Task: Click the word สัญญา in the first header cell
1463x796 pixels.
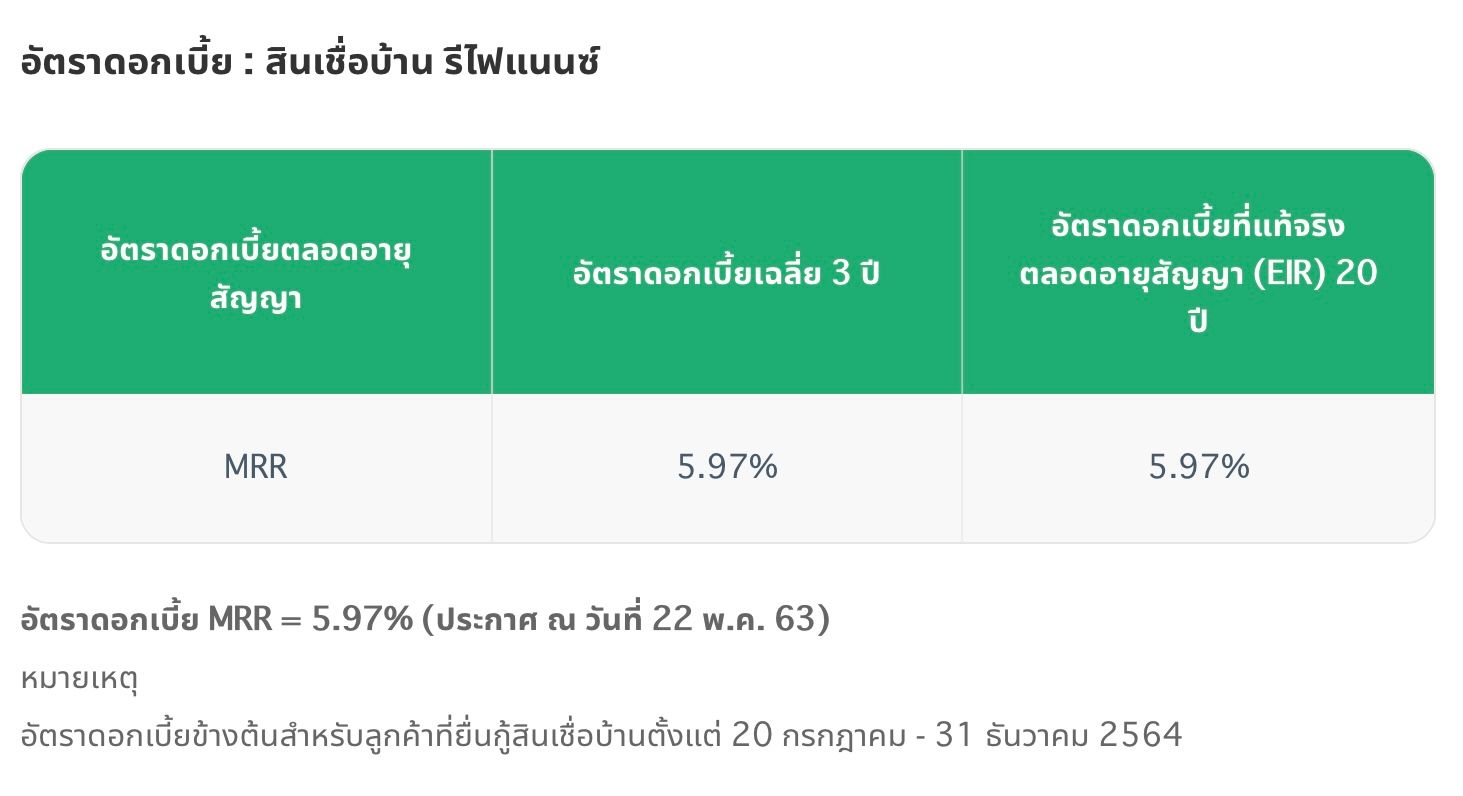Action: click(256, 301)
